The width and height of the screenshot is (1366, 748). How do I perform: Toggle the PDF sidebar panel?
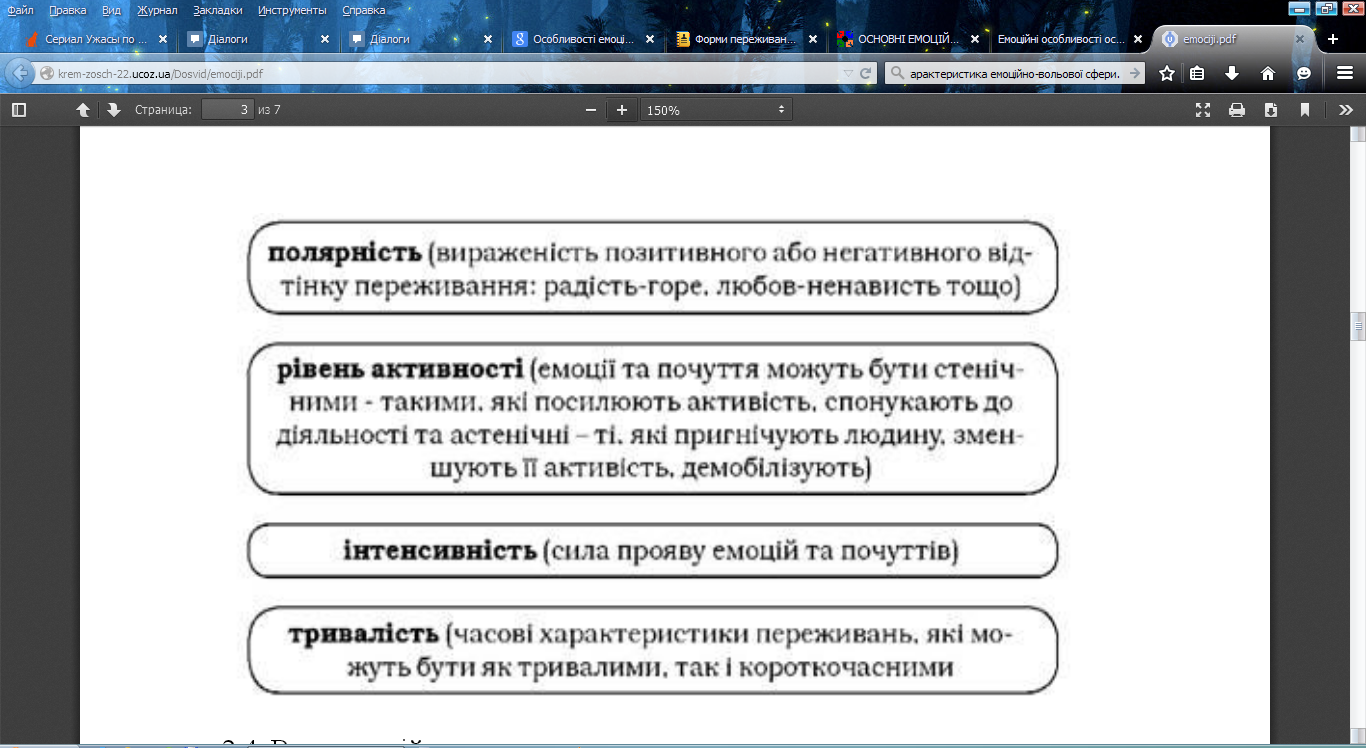pos(19,110)
